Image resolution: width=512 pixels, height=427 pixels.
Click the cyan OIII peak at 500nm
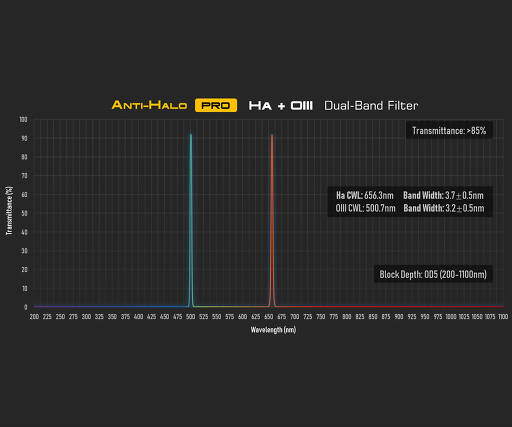pyautogui.click(x=191, y=220)
